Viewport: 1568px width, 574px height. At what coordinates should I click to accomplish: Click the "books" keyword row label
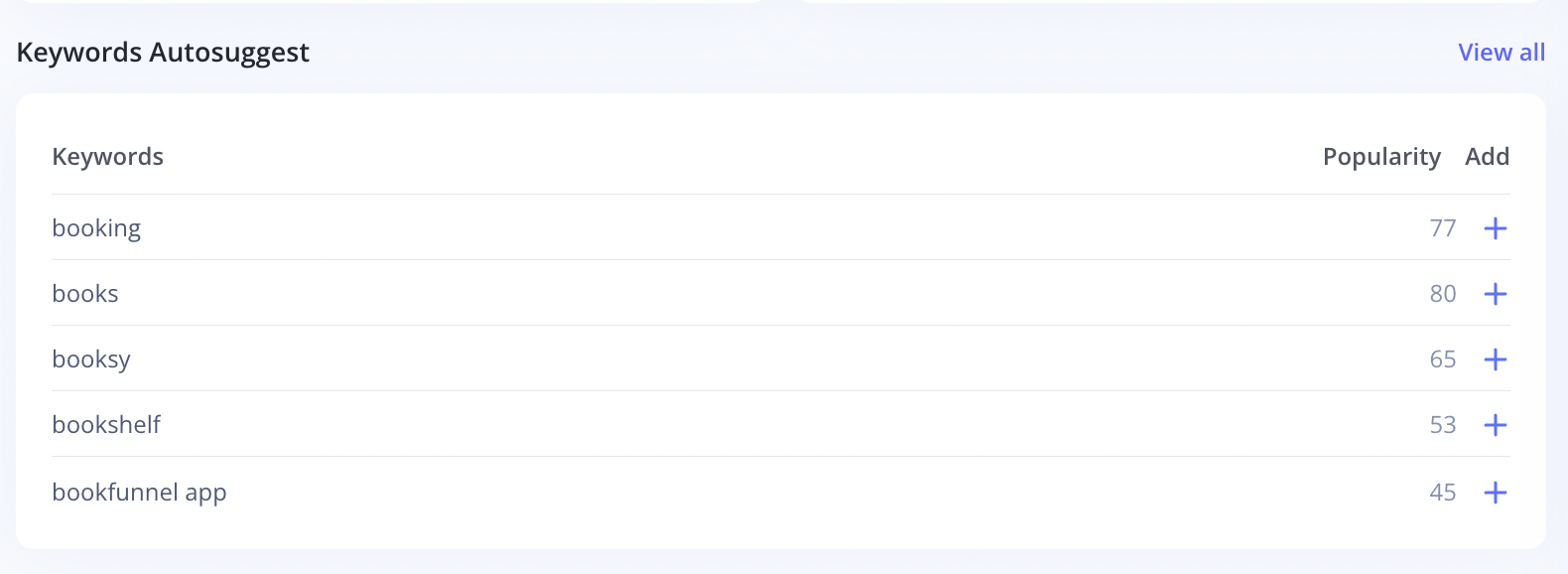(x=85, y=294)
